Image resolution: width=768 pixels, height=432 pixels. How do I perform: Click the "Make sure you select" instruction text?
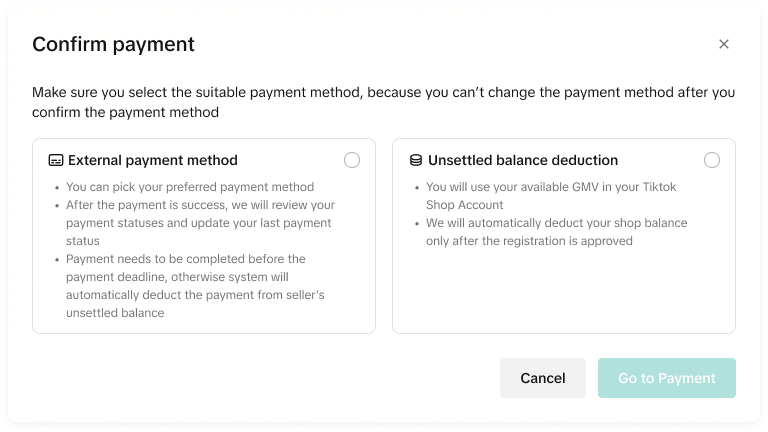(383, 93)
